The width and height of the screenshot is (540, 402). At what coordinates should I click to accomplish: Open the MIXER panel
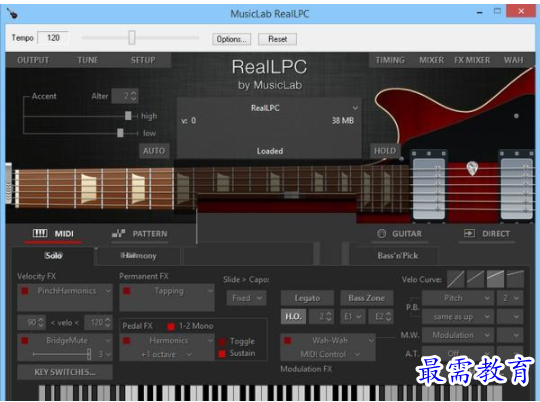coord(431,60)
